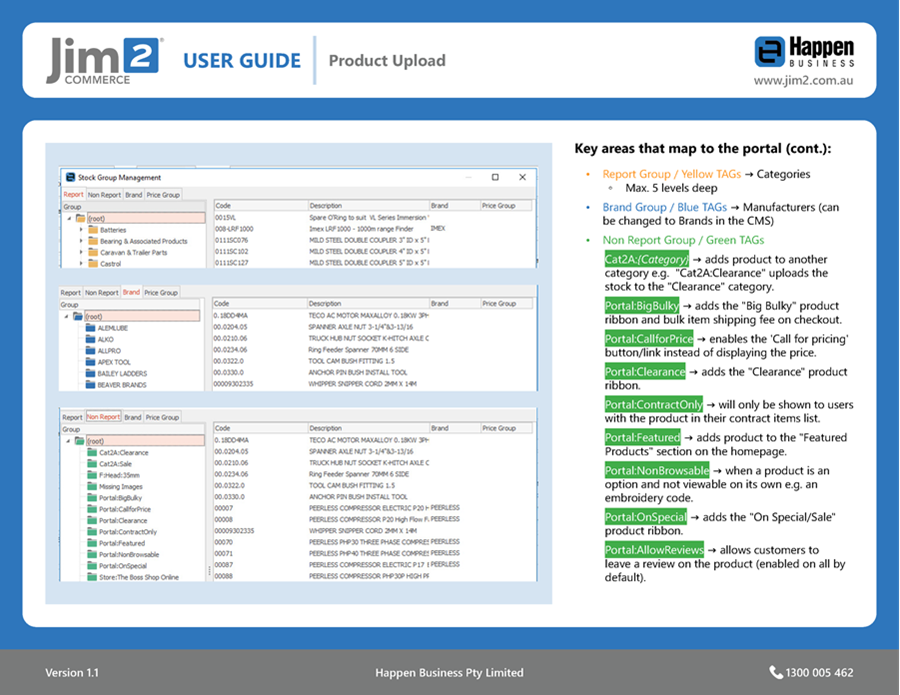The height and width of the screenshot is (695, 900).
Task: Select the red Brand tab in the blue-folder panel
Action: [x=131, y=292]
